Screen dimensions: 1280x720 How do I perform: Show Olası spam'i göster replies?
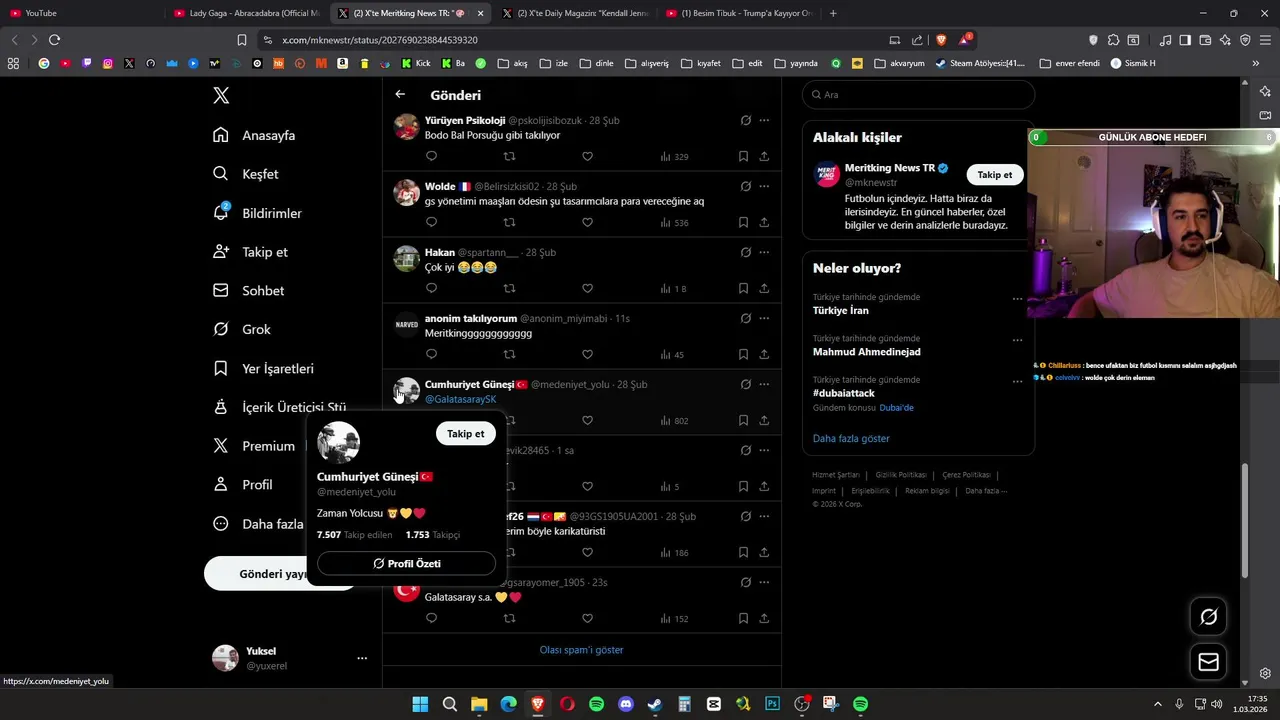(x=581, y=650)
